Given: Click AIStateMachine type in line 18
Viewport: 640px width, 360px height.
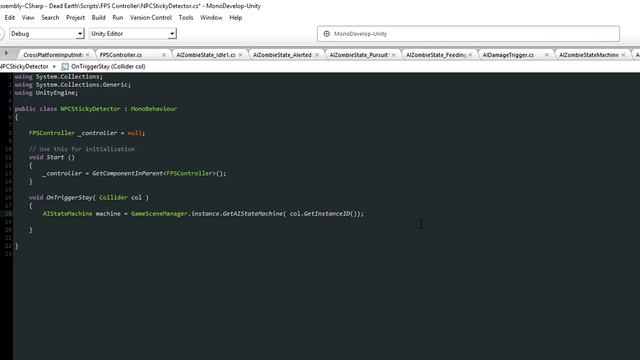Looking at the screenshot, I should [67, 213].
